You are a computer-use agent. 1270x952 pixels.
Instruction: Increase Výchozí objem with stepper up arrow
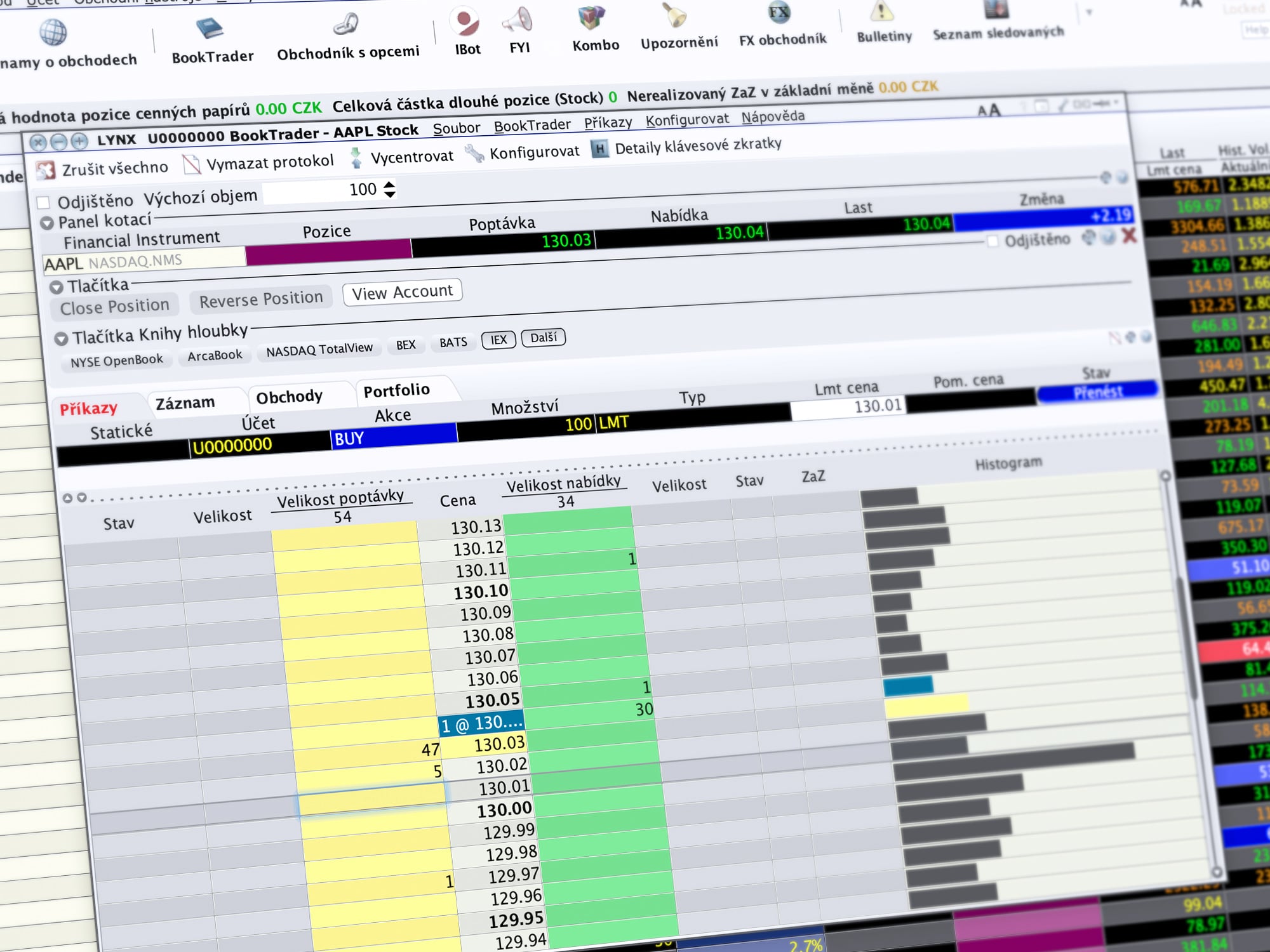(390, 184)
